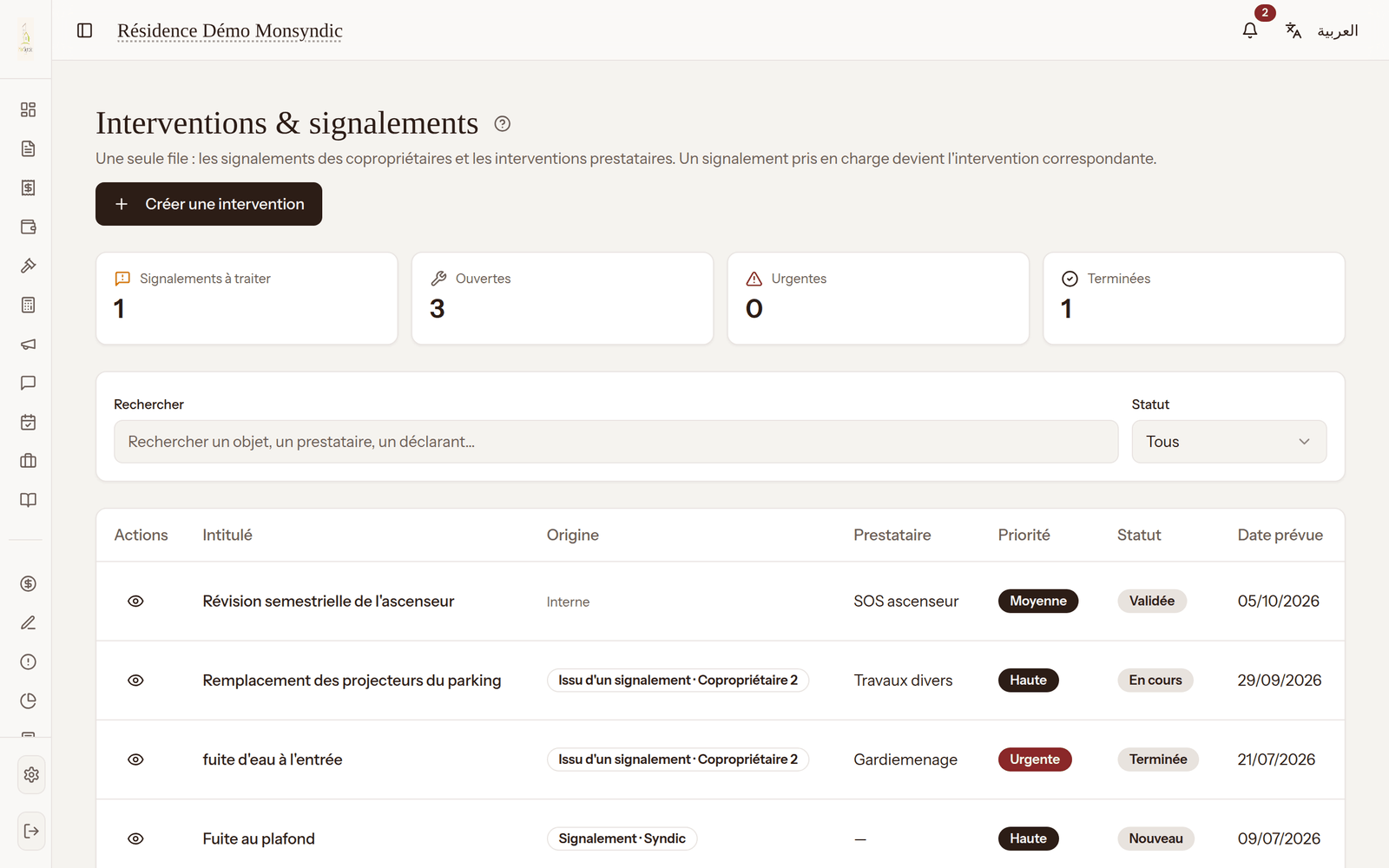Select the Urgentes summary card
The height and width of the screenshot is (868, 1389).
879,299
